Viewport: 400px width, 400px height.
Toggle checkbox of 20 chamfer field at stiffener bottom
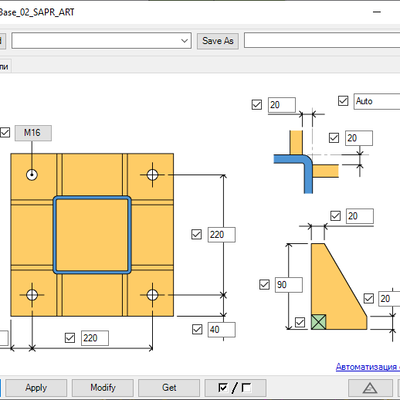tap(369, 298)
